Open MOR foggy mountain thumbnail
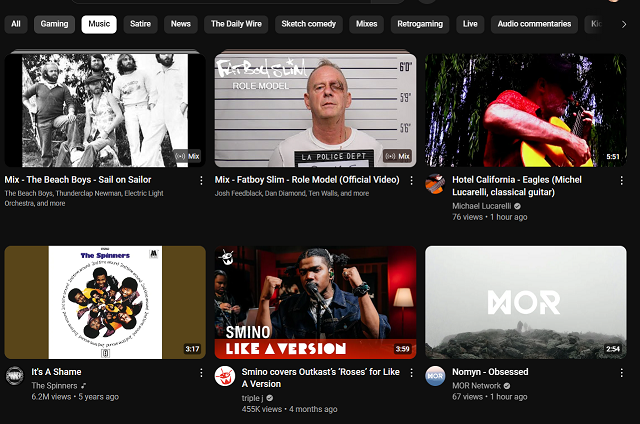 click(x=526, y=302)
